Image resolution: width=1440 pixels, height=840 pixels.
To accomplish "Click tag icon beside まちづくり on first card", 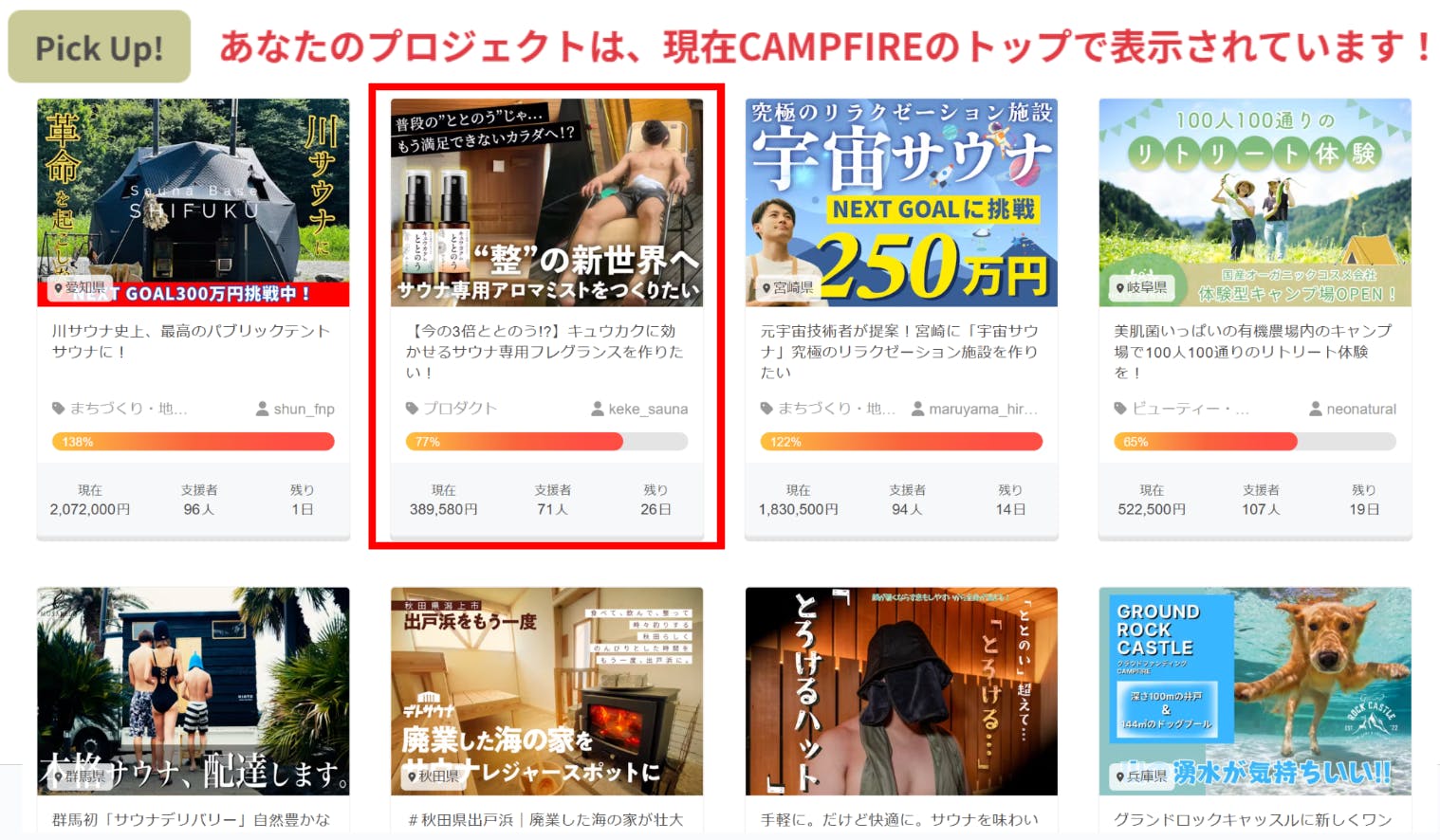I will [58, 409].
